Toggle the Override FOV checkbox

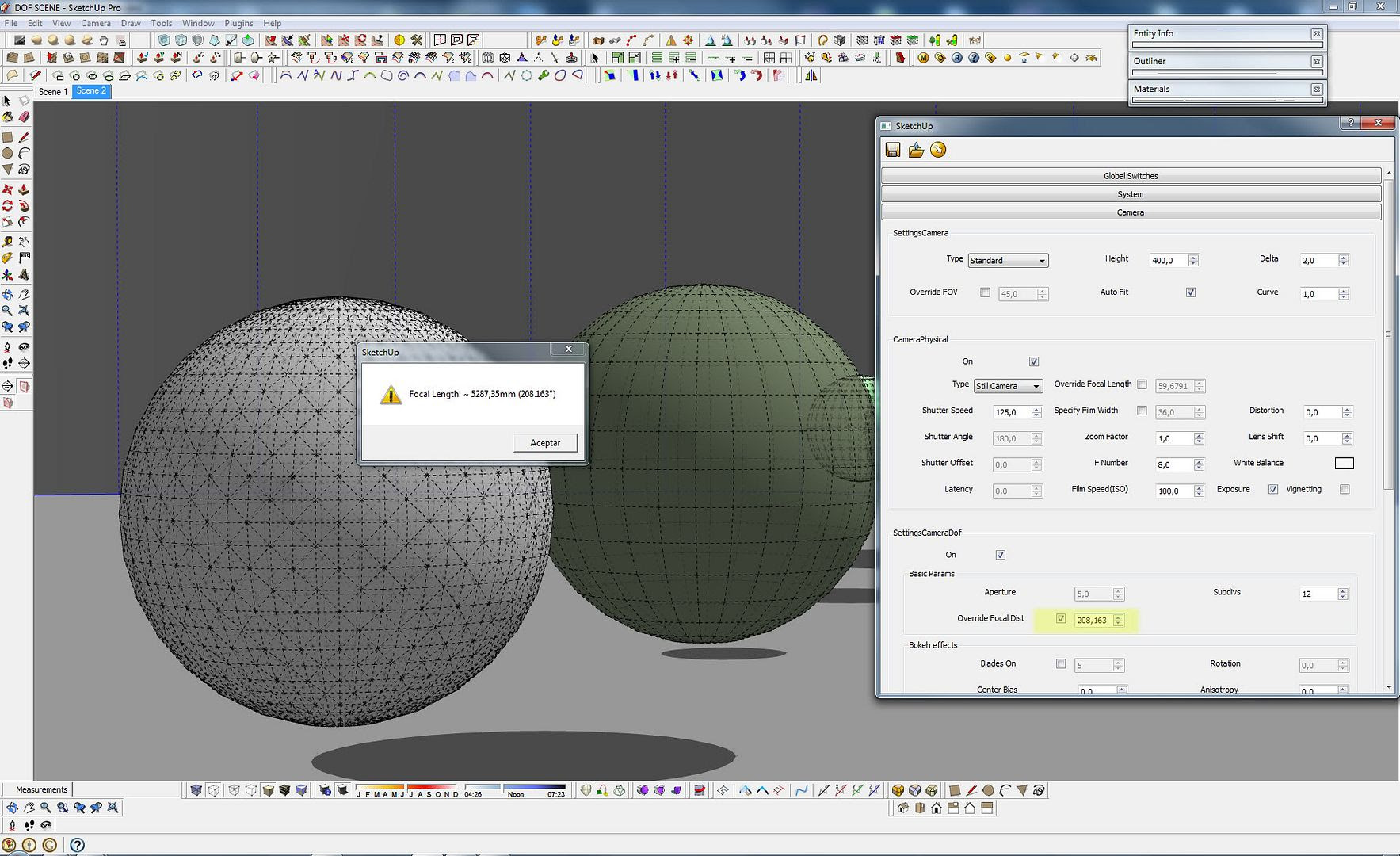point(985,292)
